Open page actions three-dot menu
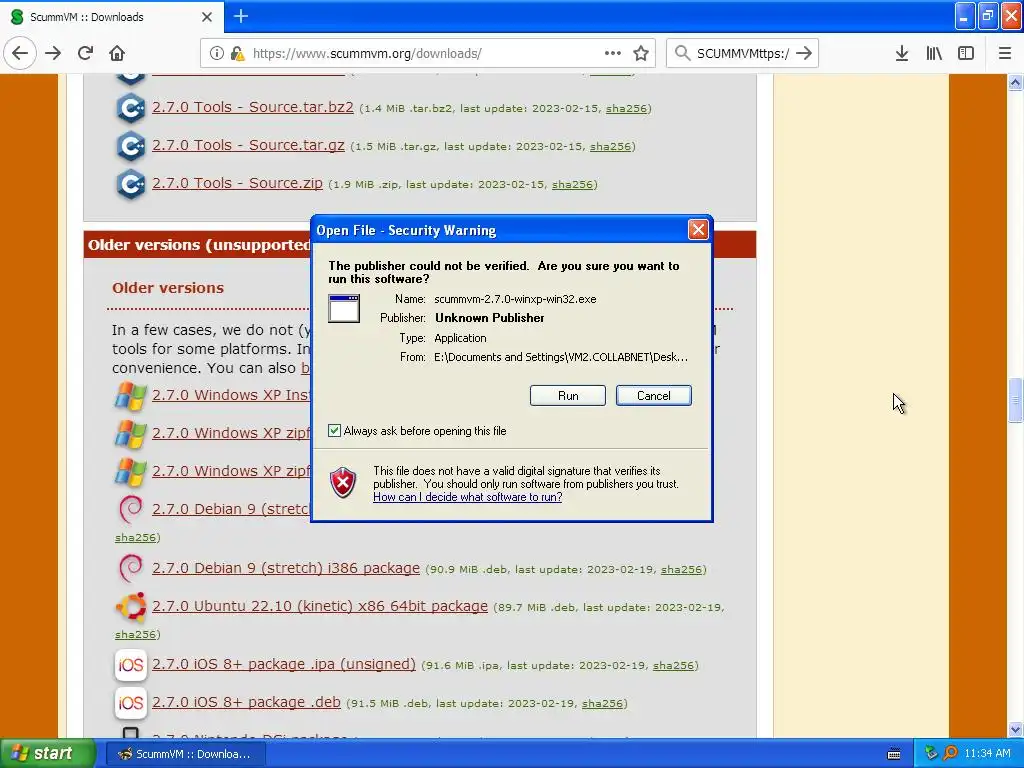1024x768 pixels. 613,53
